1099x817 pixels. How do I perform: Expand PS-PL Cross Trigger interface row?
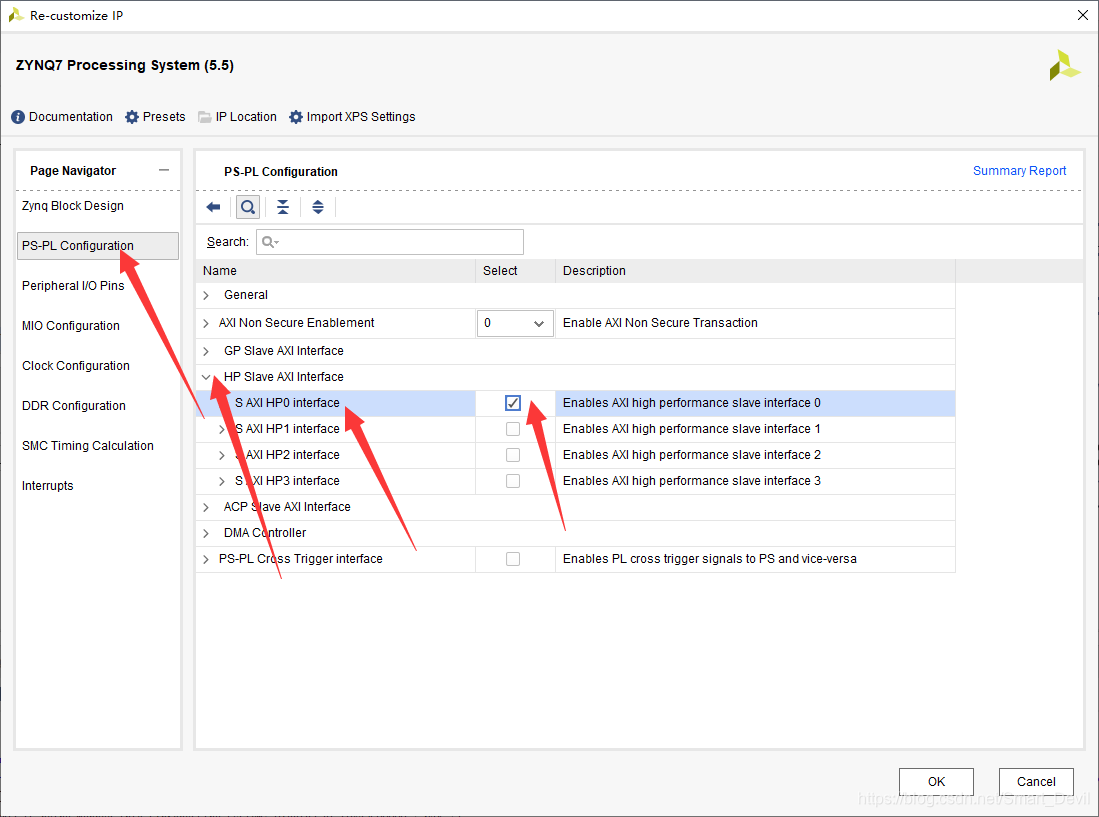[206, 559]
